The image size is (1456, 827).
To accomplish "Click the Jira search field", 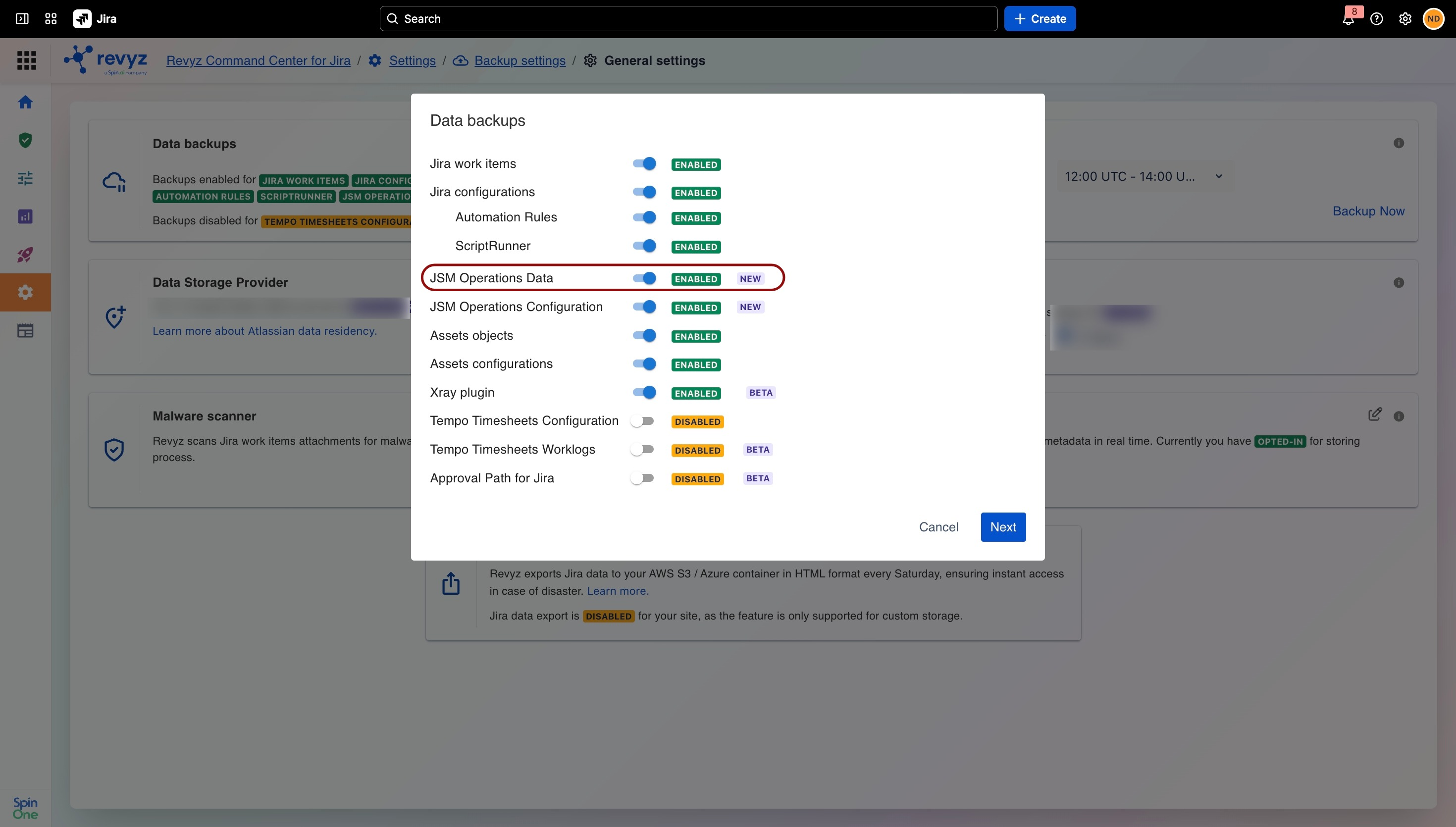I will click(688, 19).
